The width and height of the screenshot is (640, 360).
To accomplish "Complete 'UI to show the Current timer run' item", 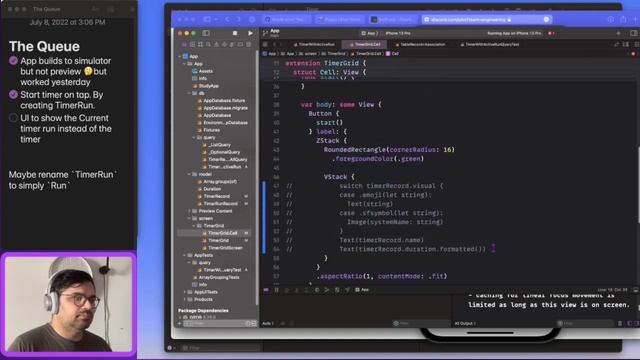I will tap(13, 118).
